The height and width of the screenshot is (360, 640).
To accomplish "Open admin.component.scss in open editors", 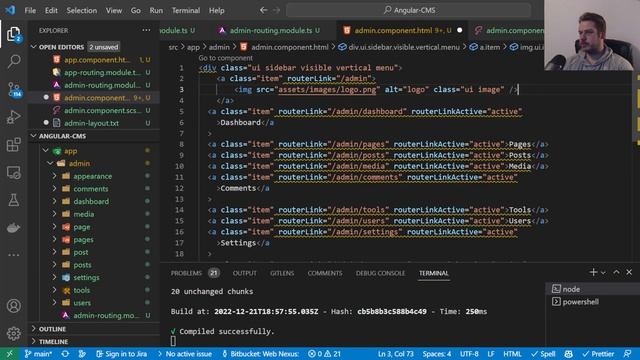I will 103,110.
